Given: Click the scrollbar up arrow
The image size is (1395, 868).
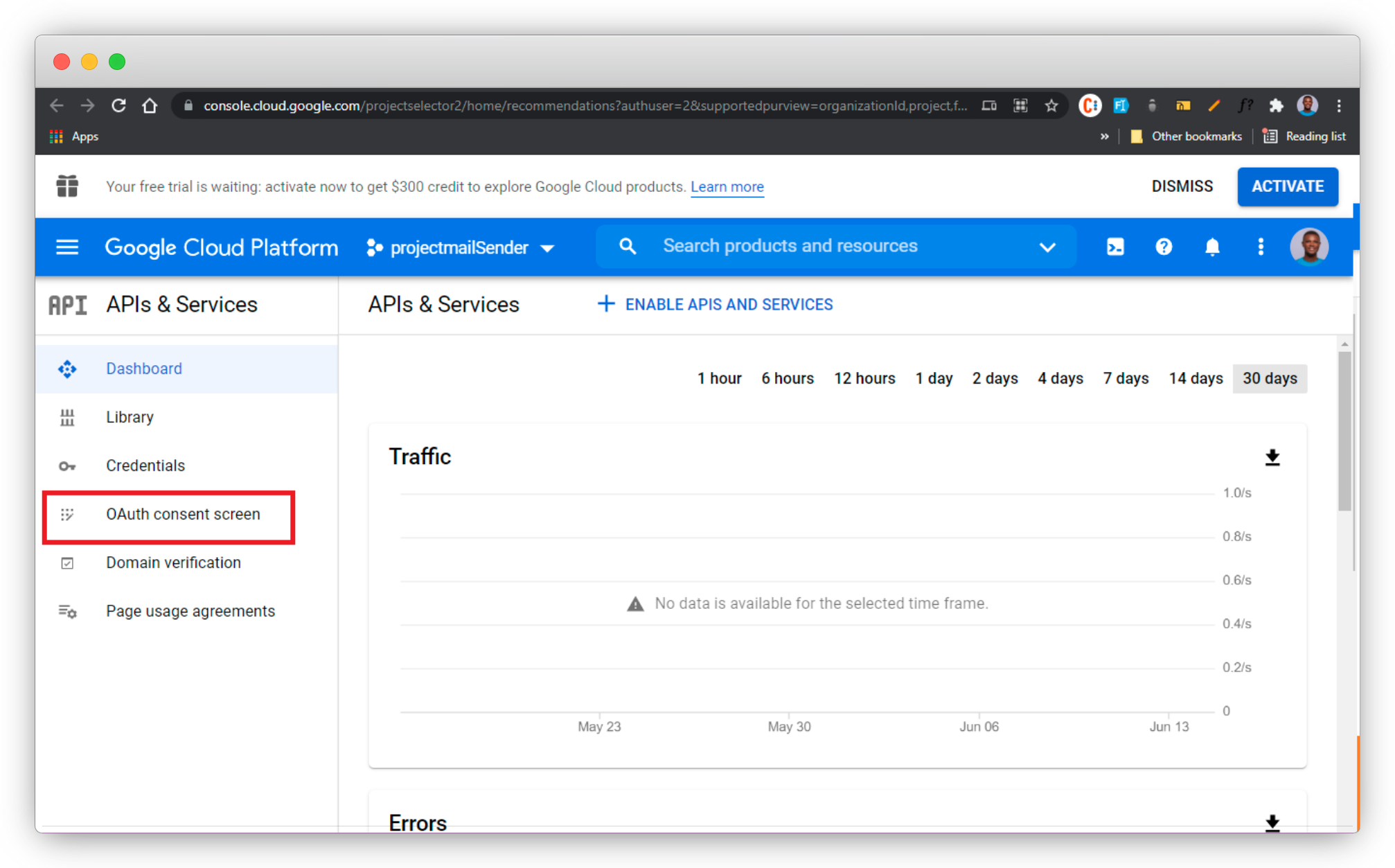Looking at the screenshot, I should 1344,344.
